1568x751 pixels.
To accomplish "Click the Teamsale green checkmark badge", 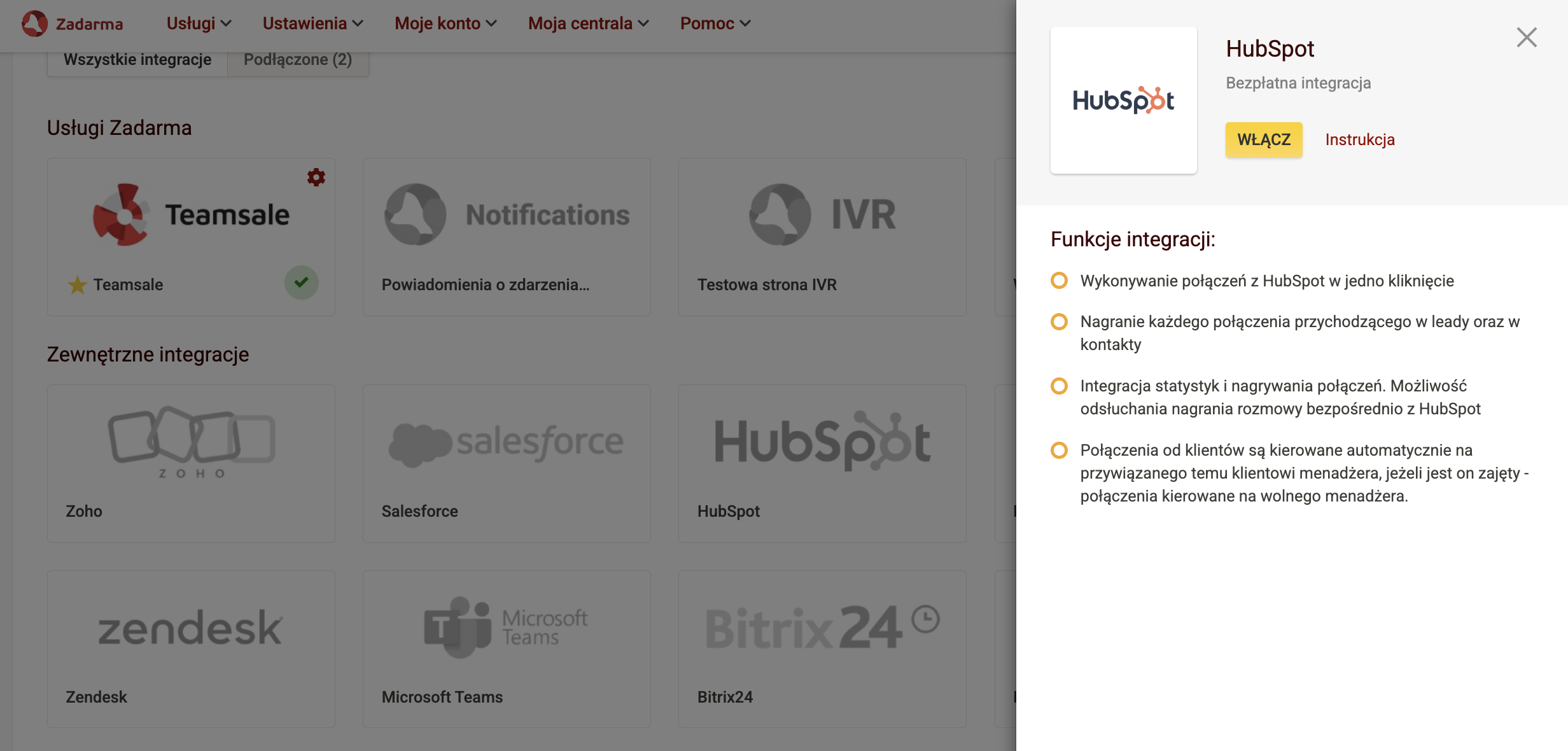I will point(302,283).
